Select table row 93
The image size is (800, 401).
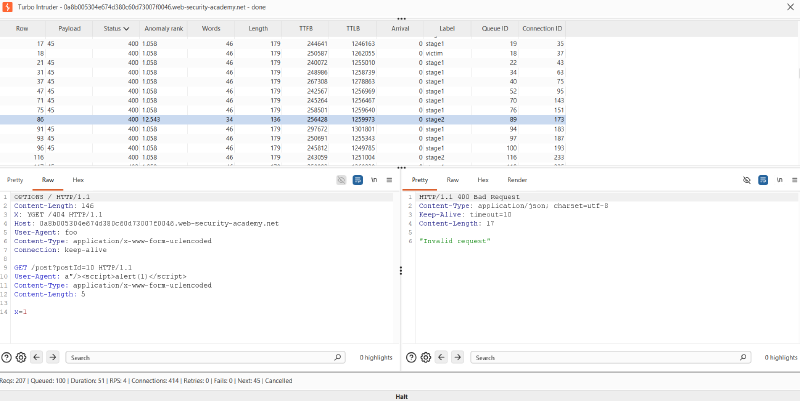coord(282,139)
